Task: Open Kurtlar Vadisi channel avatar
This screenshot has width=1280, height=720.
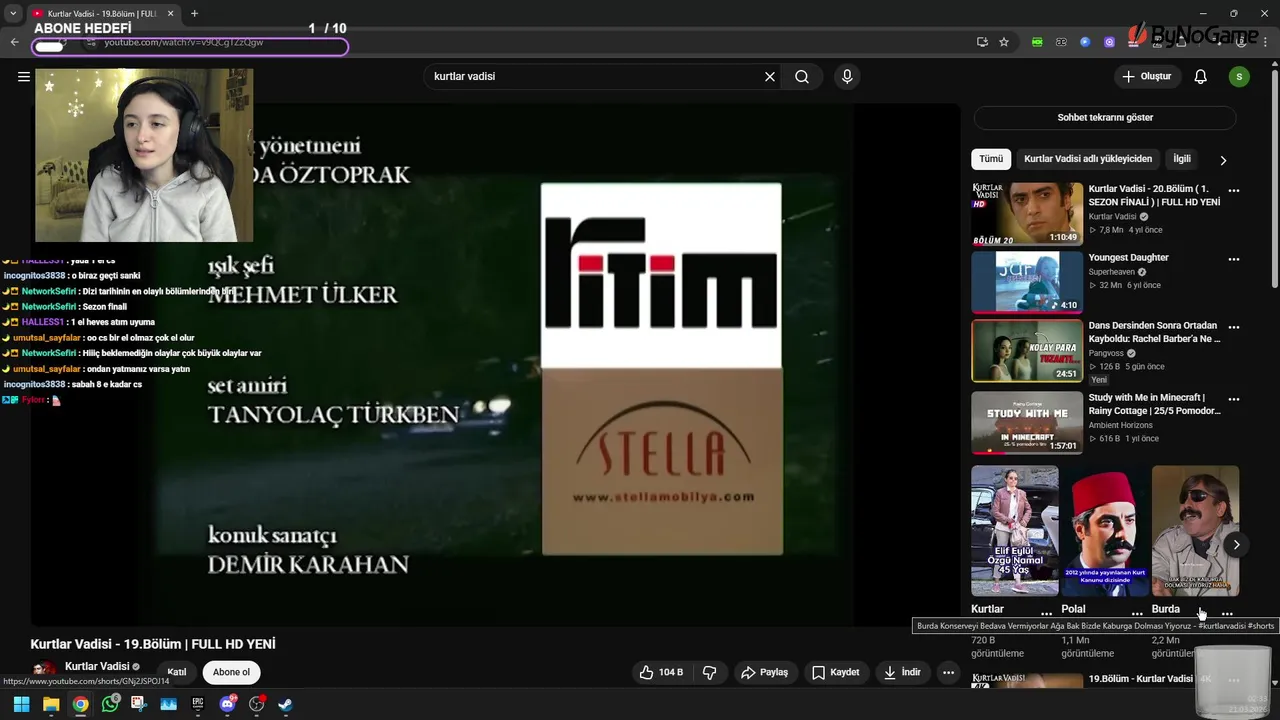Action: coord(44,670)
